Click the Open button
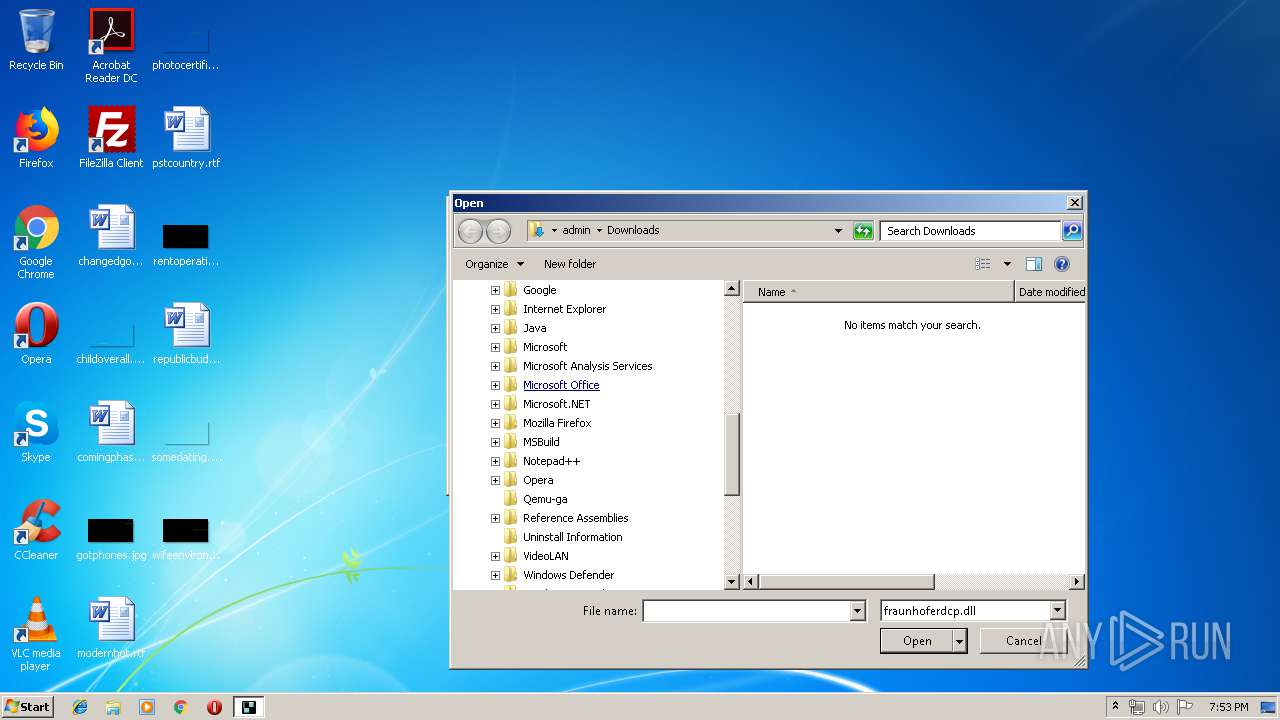Viewport: 1280px width, 720px height. point(917,641)
